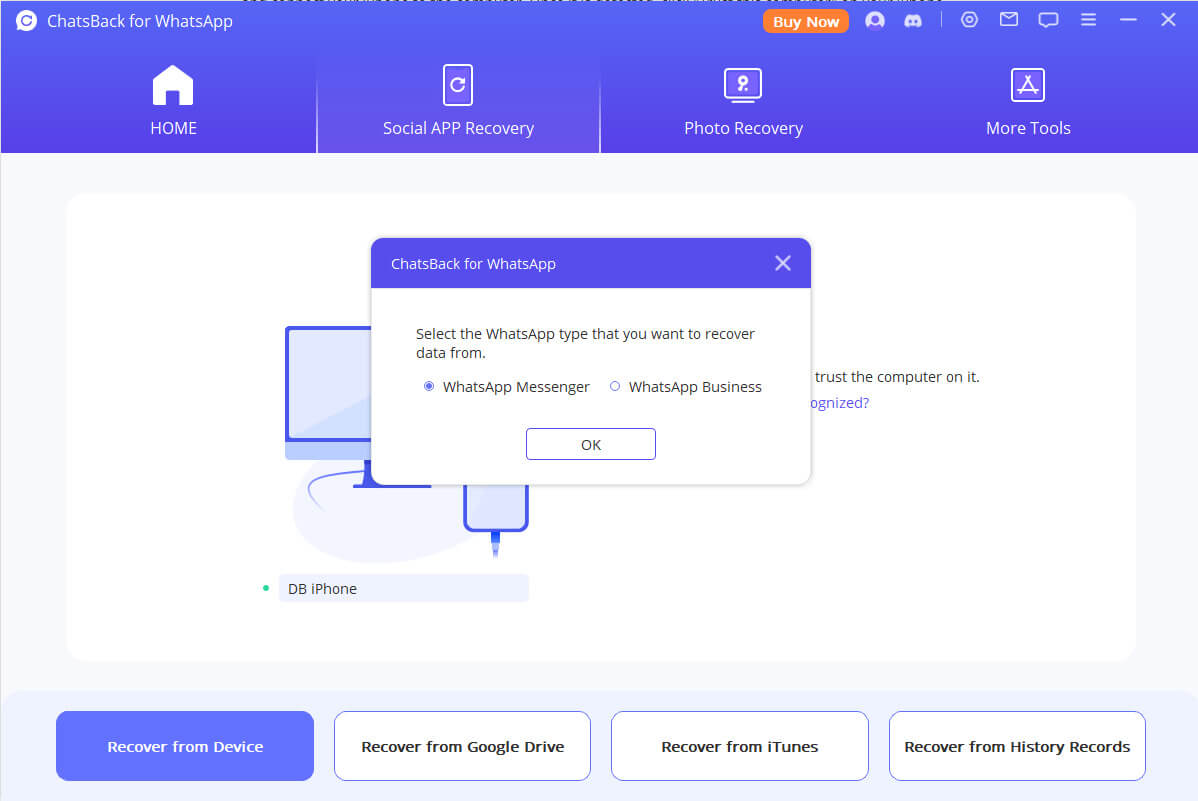Image resolution: width=1198 pixels, height=801 pixels.
Task: Choose the WhatsApp Business radio option
Action: click(615, 387)
